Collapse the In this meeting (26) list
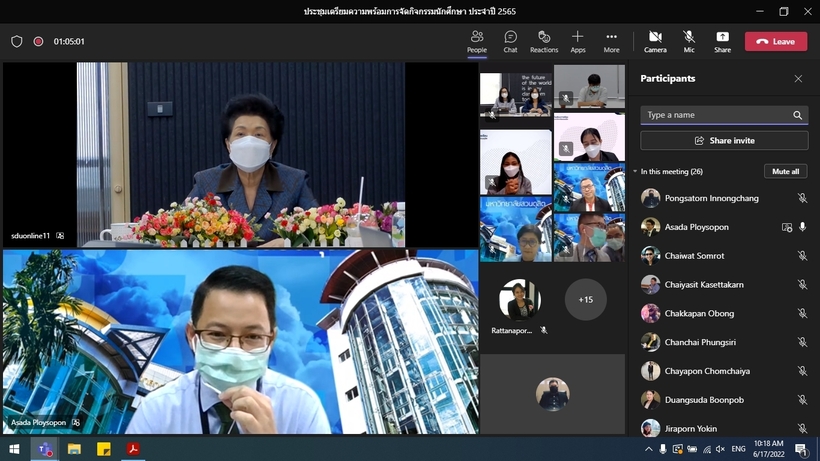 click(x=635, y=171)
